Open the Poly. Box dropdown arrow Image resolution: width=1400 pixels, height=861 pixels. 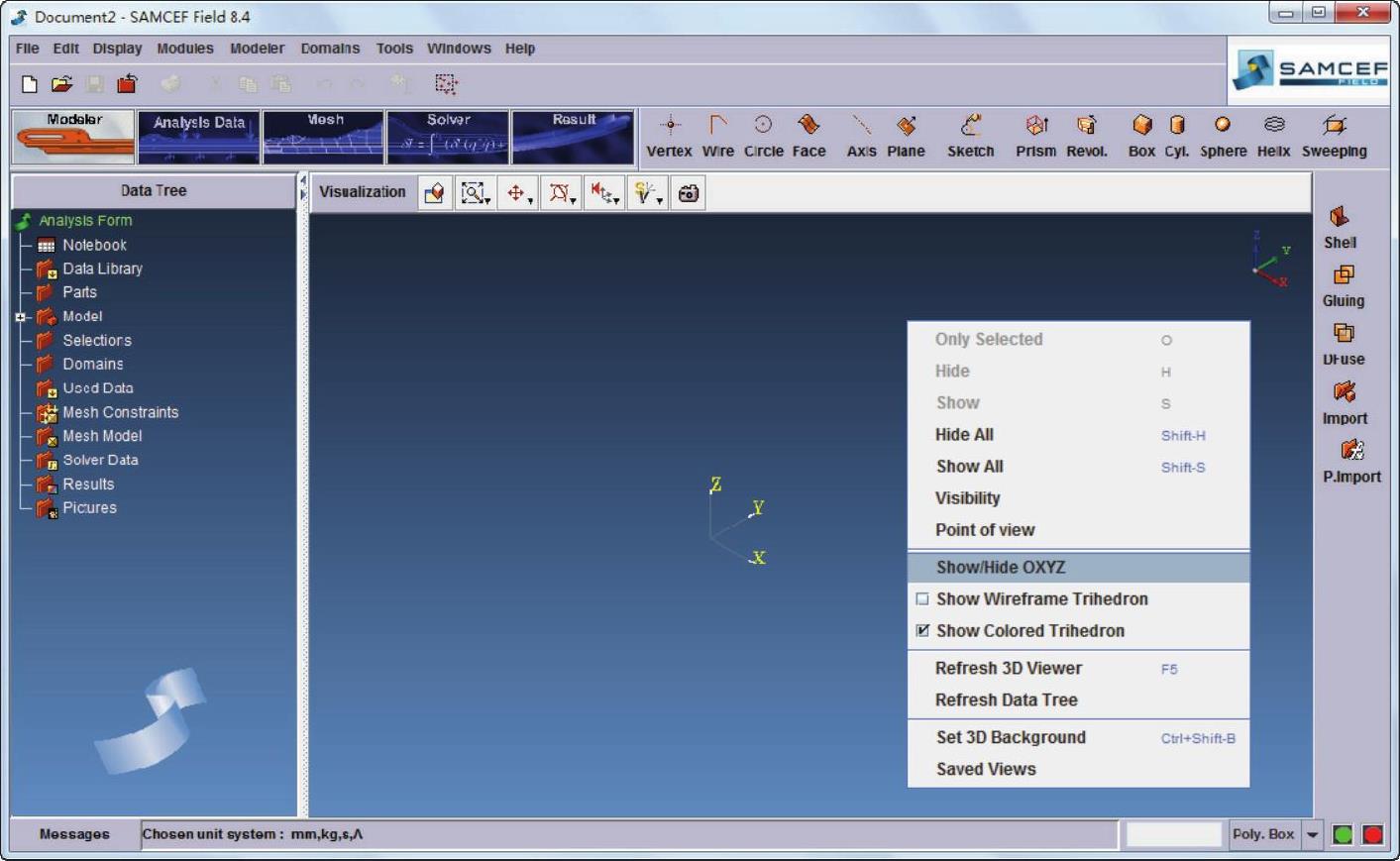(1312, 834)
